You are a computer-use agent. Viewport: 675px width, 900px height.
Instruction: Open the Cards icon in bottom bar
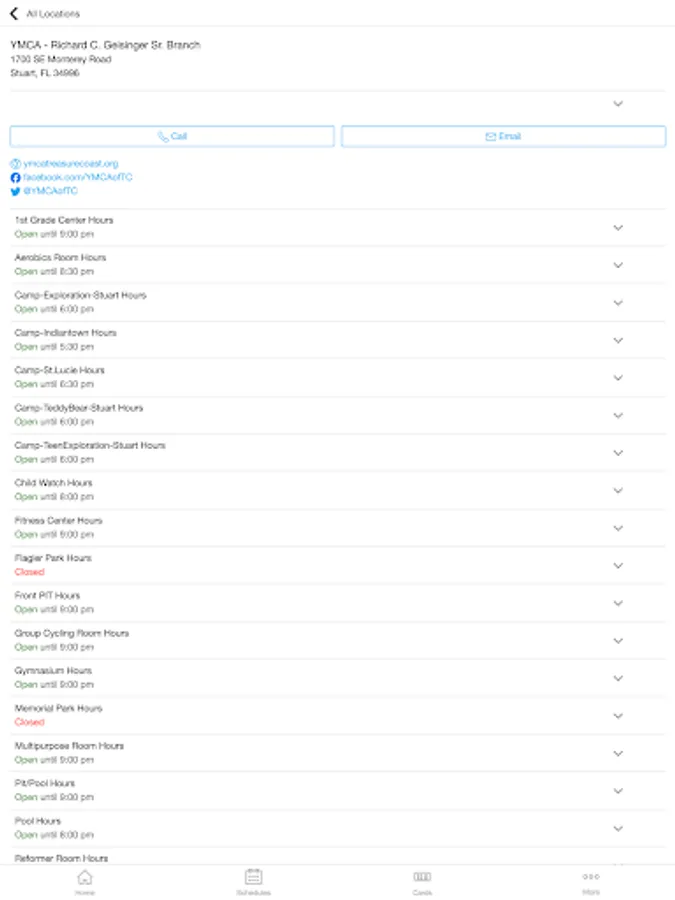[x=422, y=875]
